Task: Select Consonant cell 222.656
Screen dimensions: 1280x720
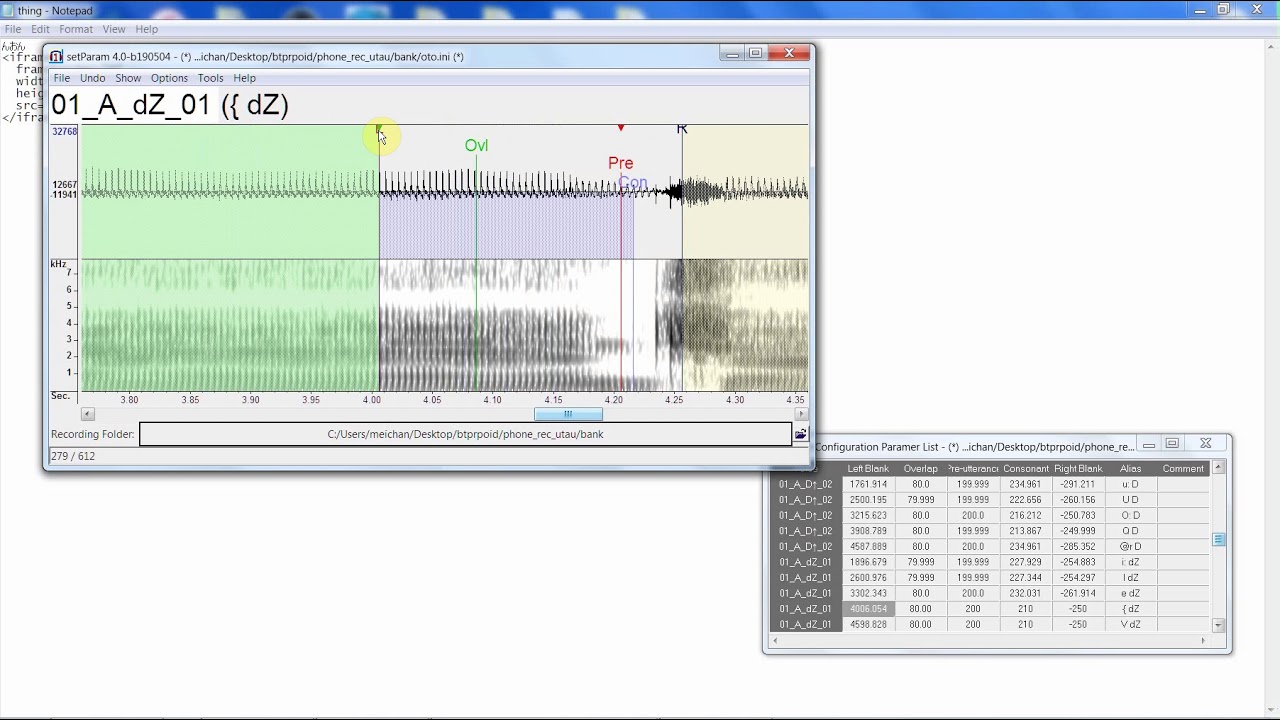Action: pos(1025,500)
